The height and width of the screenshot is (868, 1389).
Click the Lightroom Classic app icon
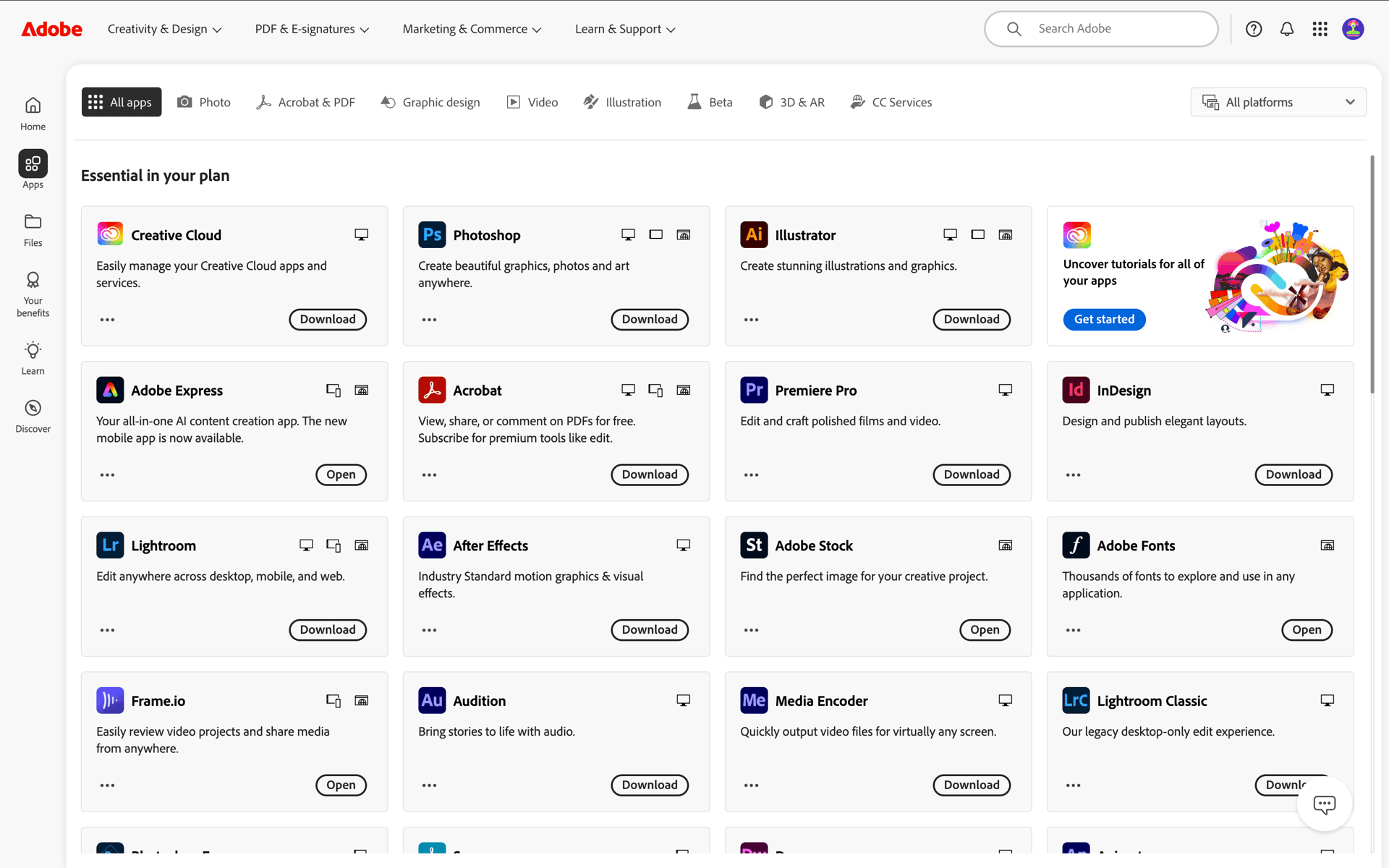coord(1076,700)
